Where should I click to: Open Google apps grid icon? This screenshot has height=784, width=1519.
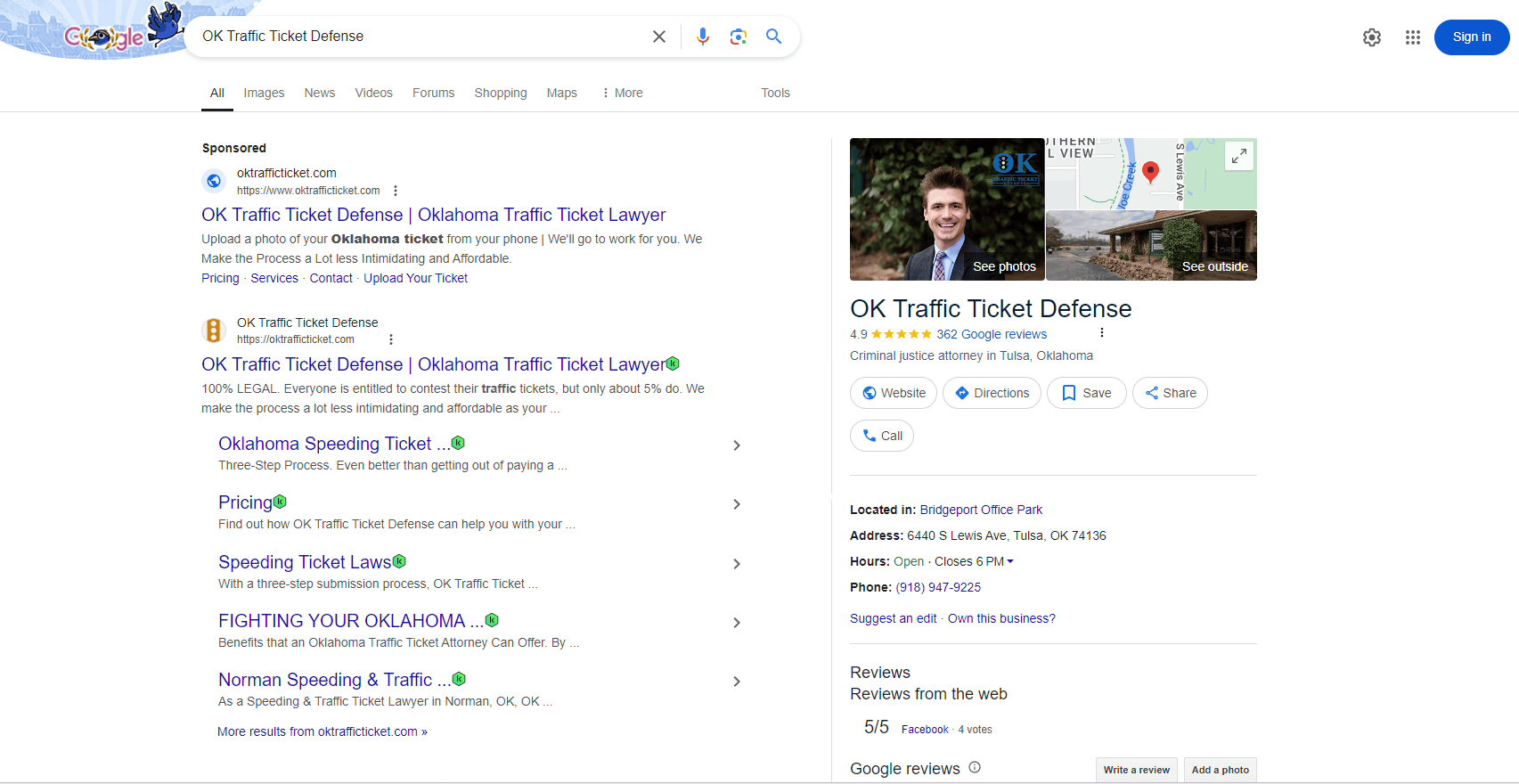coord(1413,37)
